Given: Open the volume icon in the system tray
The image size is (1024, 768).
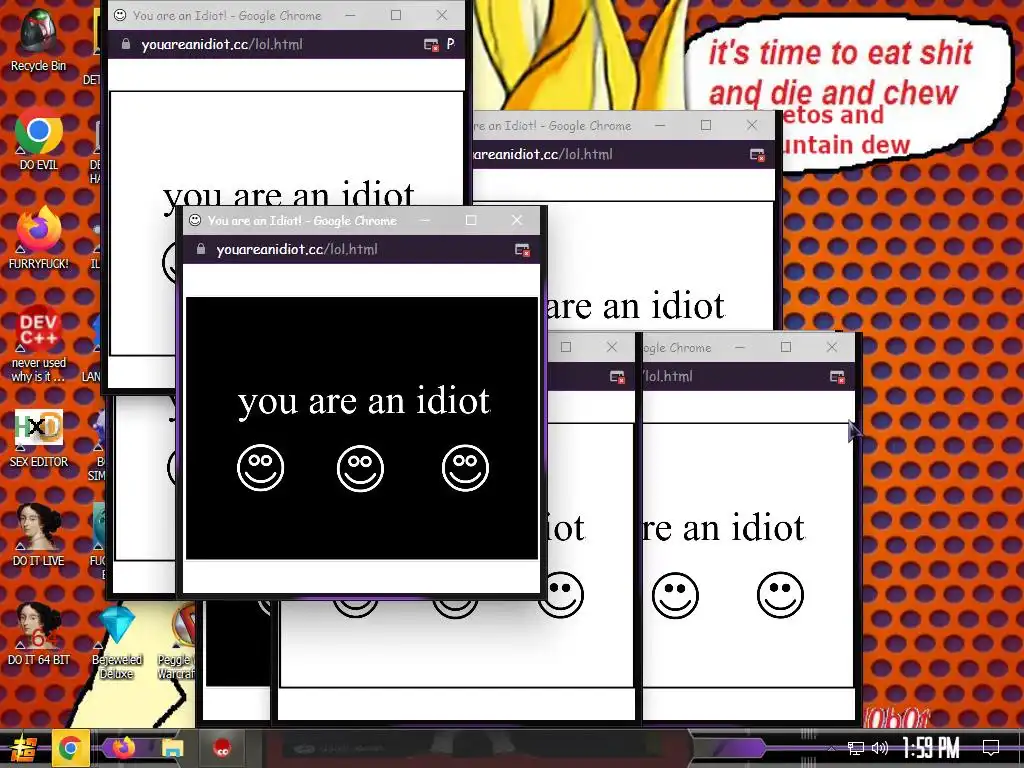Looking at the screenshot, I should (x=880, y=748).
